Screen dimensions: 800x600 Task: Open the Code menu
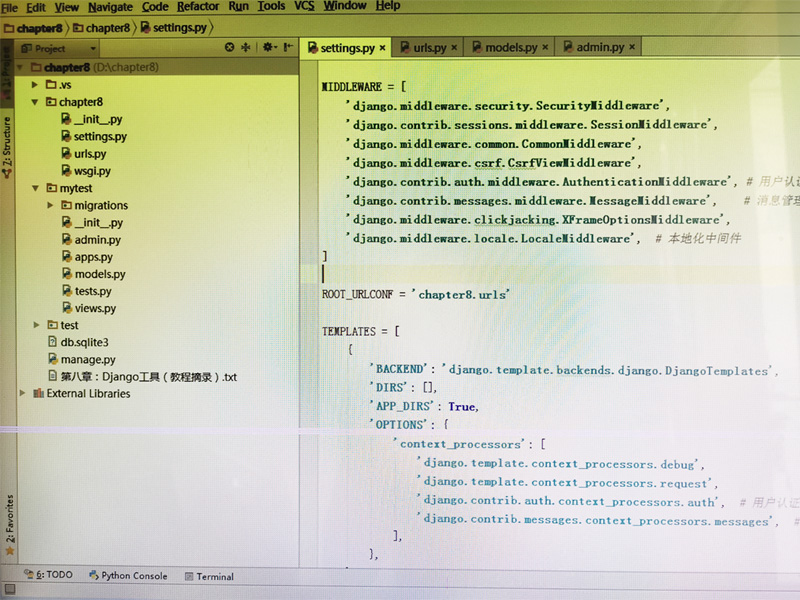(x=155, y=7)
